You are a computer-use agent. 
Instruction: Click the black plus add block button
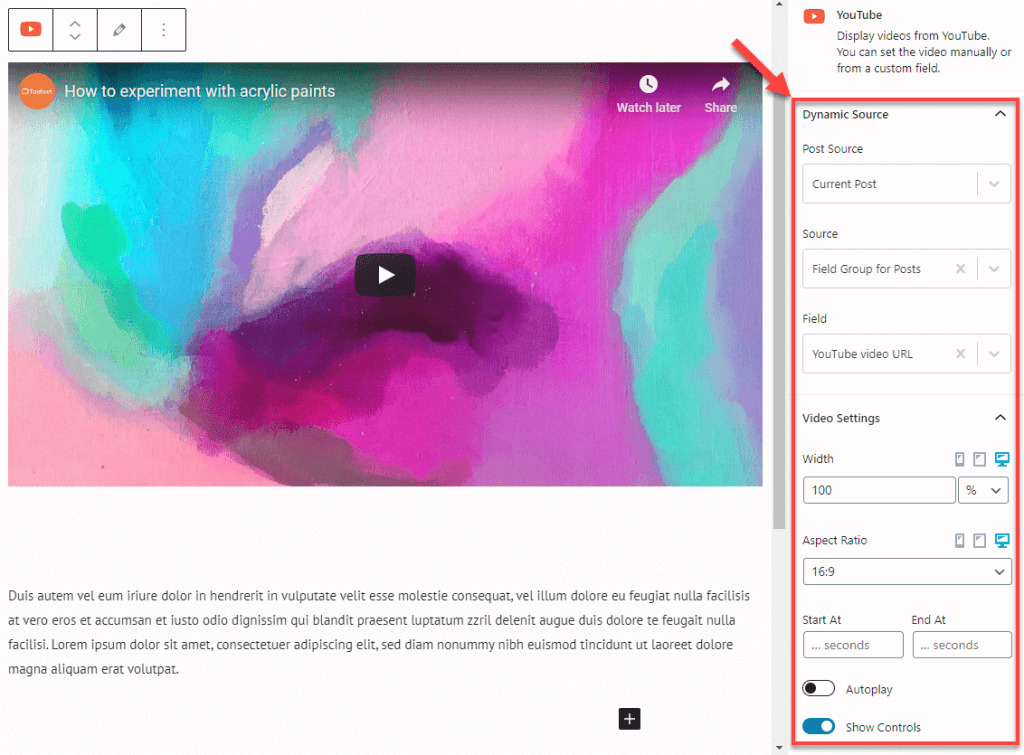coord(629,718)
